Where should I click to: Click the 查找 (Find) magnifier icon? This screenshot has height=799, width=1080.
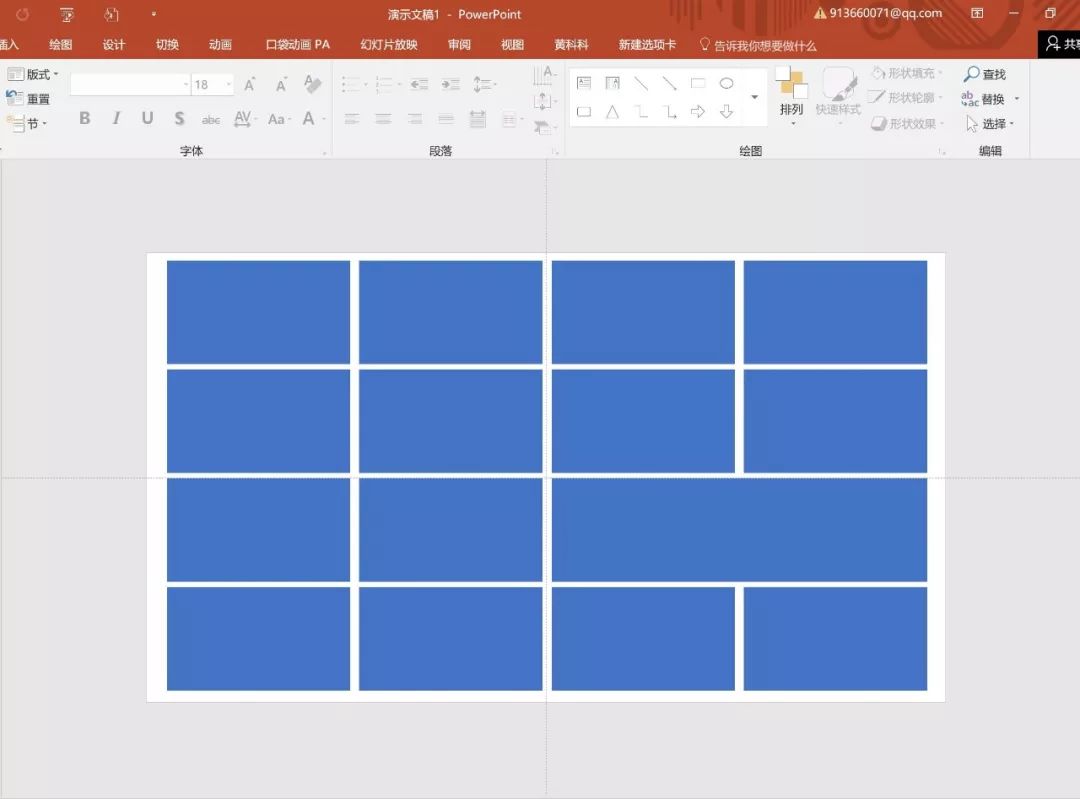[x=971, y=74]
